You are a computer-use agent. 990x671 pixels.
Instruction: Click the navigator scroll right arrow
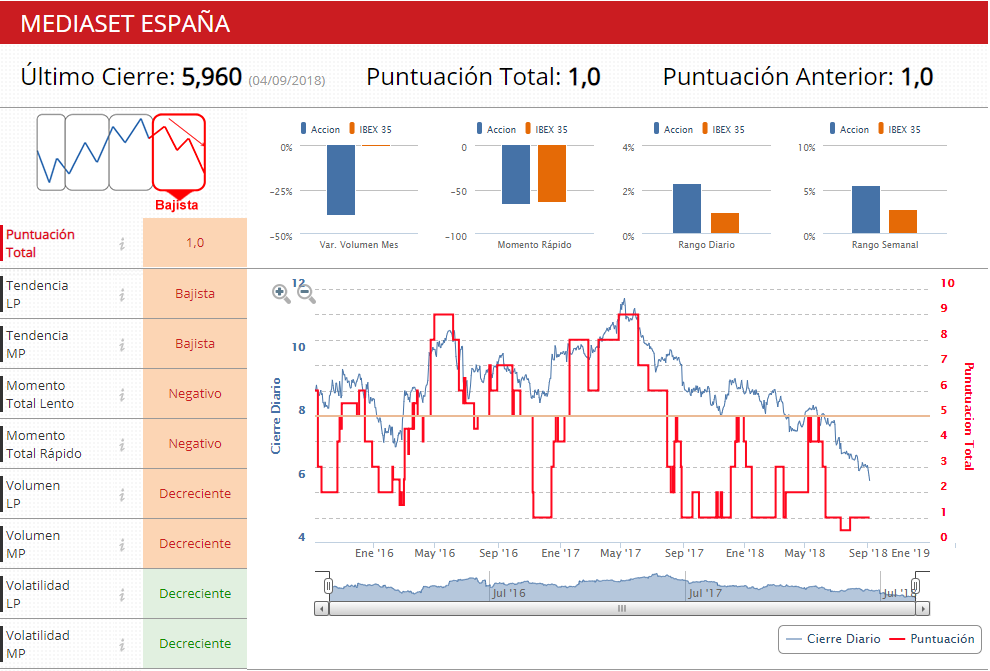point(923,609)
